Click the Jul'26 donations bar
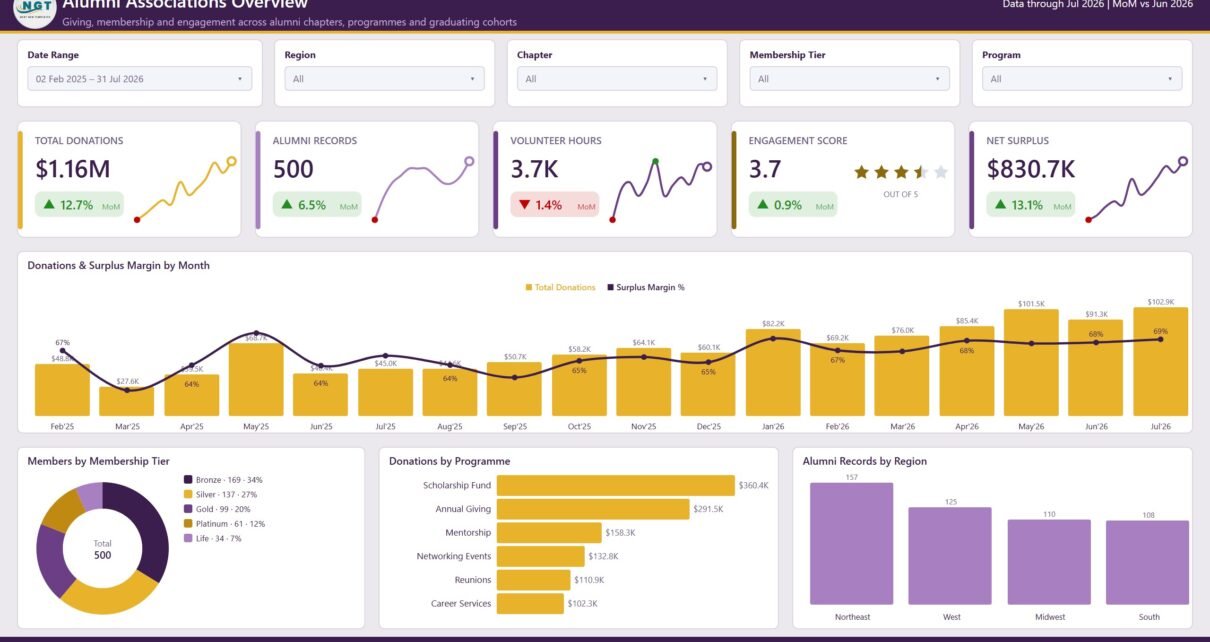The width and height of the screenshot is (1210, 642). coord(1160,362)
